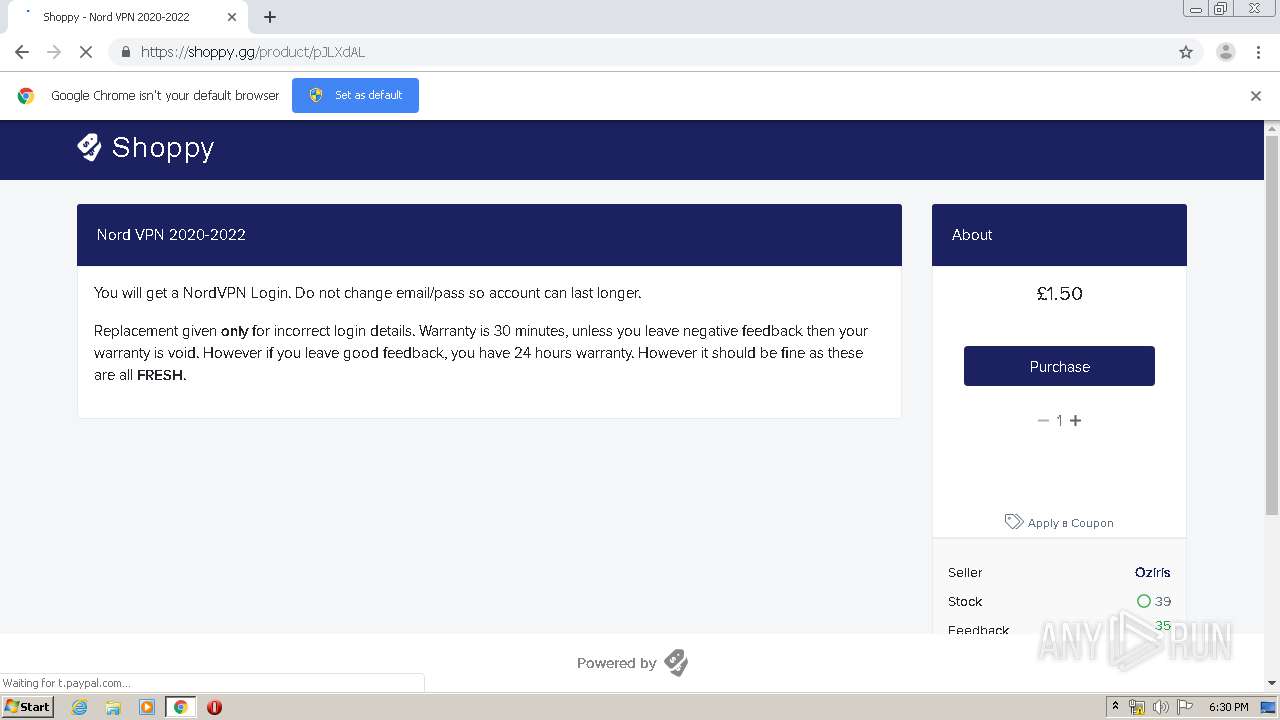Click Google Chrome isn't your default browser text
This screenshot has width=1280, height=720.
pos(165,96)
